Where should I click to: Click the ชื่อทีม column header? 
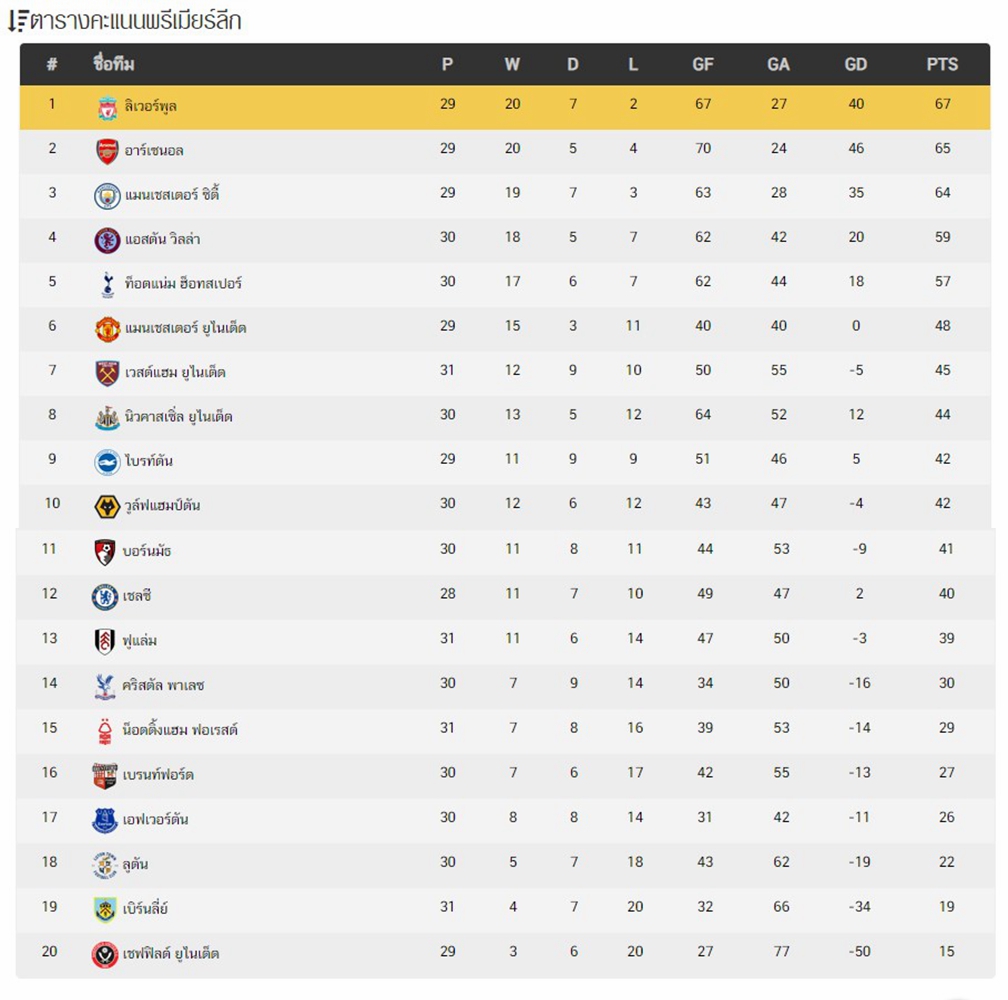click(x=114, y=64)
